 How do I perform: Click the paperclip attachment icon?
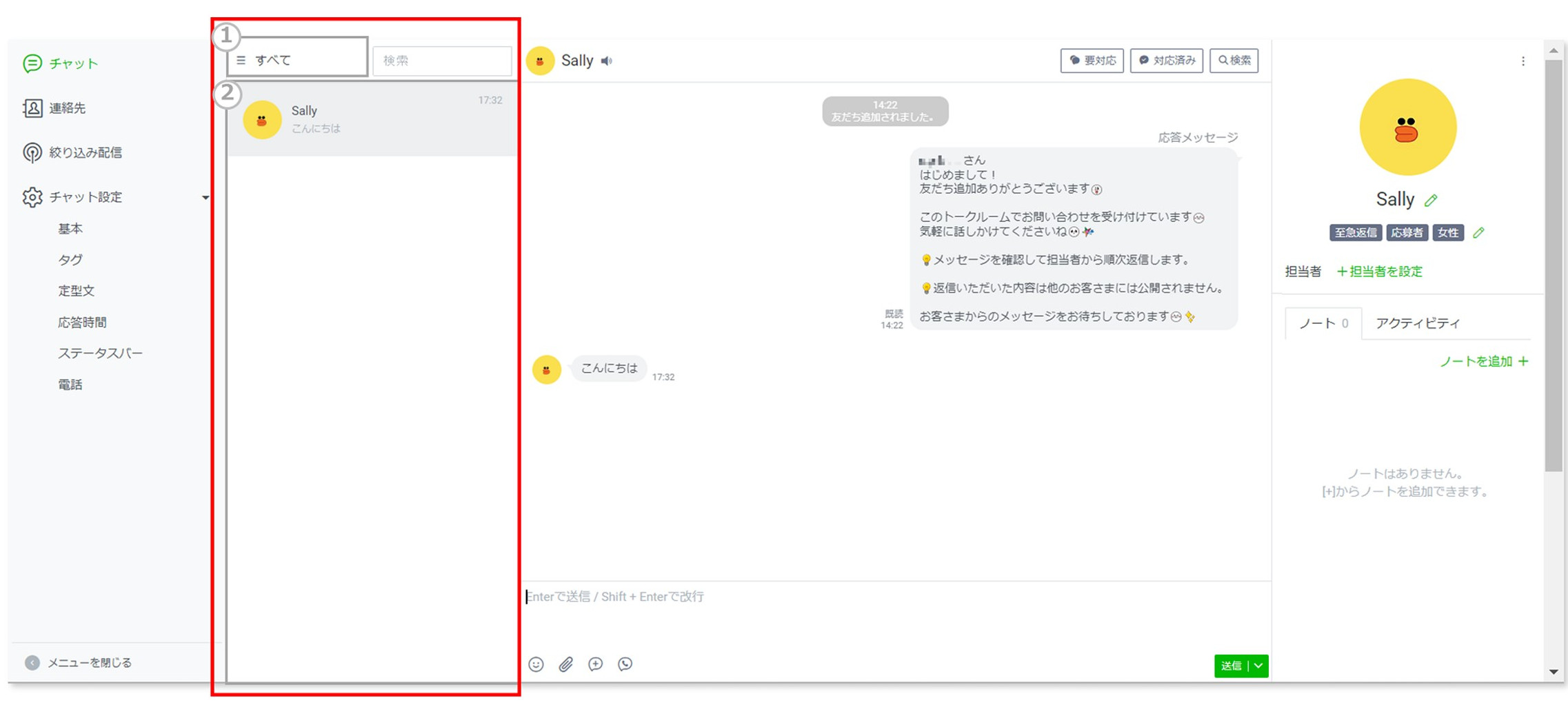coord(565,664)
